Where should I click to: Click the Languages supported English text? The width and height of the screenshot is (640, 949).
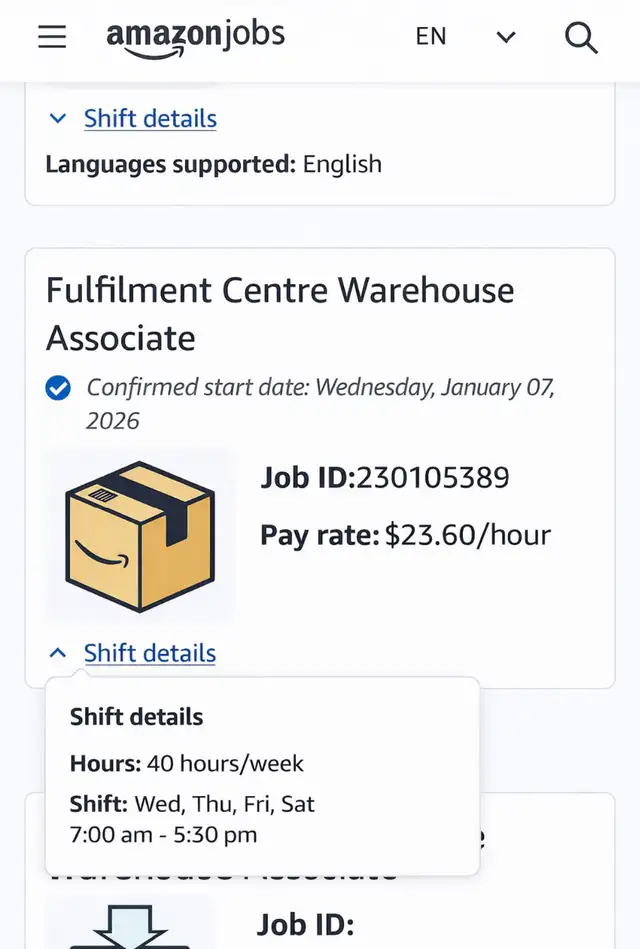click(x=213, y=164)
